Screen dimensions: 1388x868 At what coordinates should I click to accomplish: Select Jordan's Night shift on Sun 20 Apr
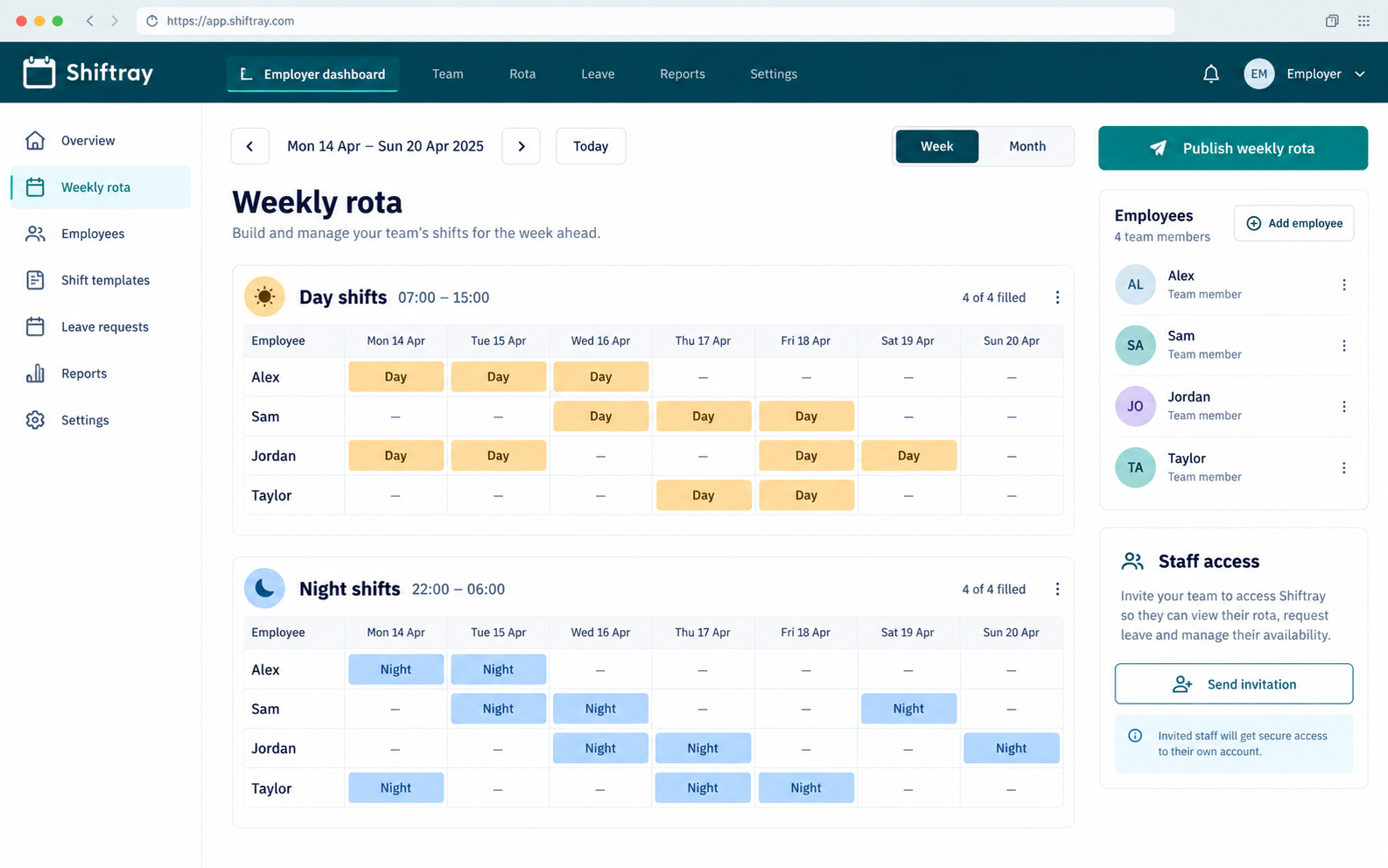[x=1011, y=748]
